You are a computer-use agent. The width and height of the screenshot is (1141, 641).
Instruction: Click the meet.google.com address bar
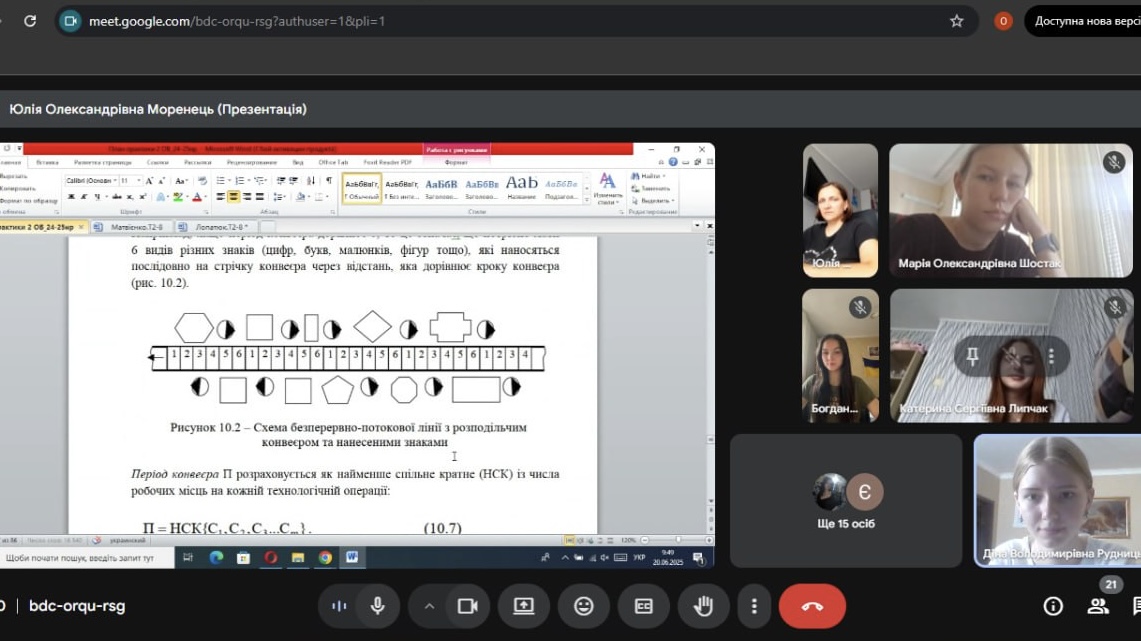pyautogui.click(x=500, y=21)
